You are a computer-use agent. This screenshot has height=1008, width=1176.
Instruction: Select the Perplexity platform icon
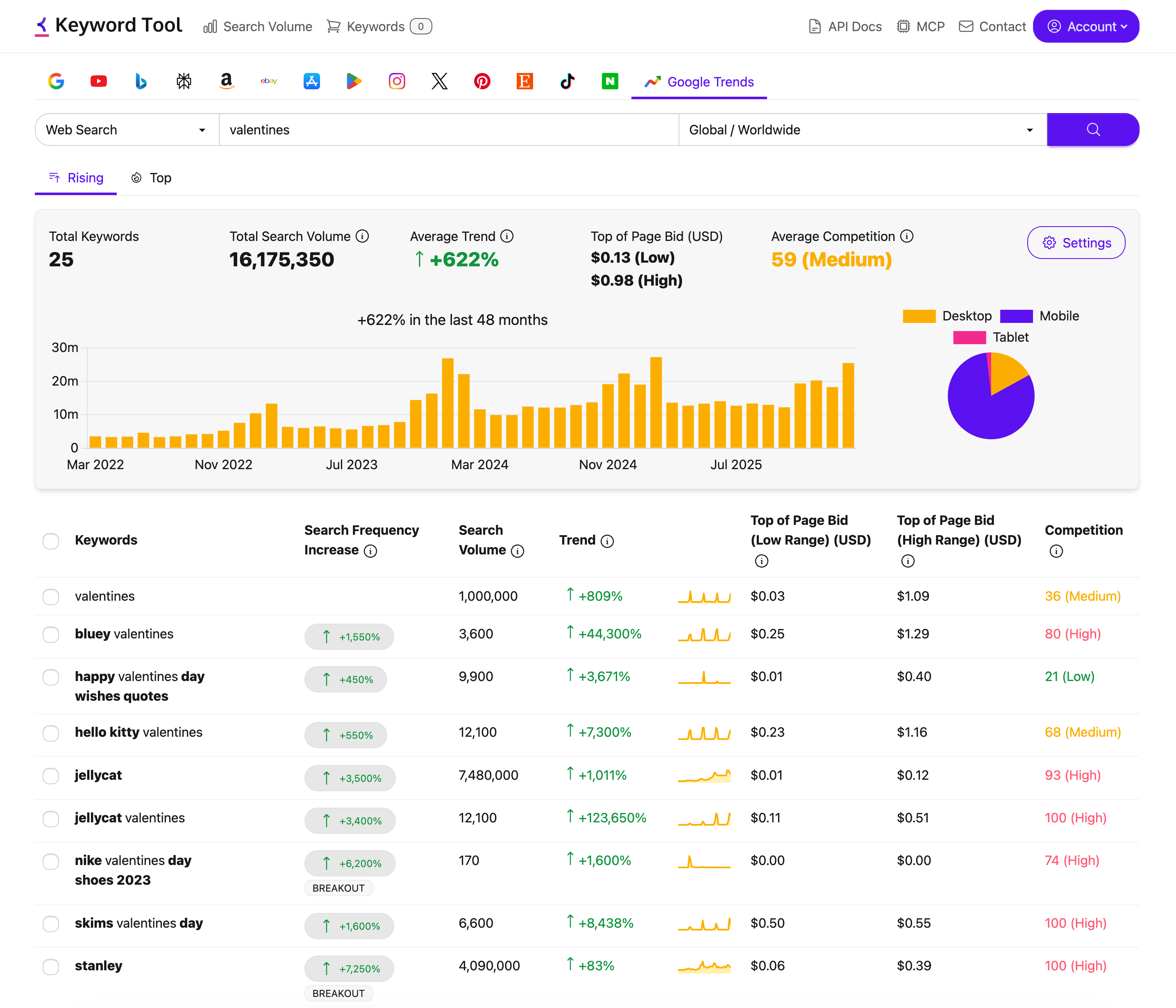click(x=184, y=81)
